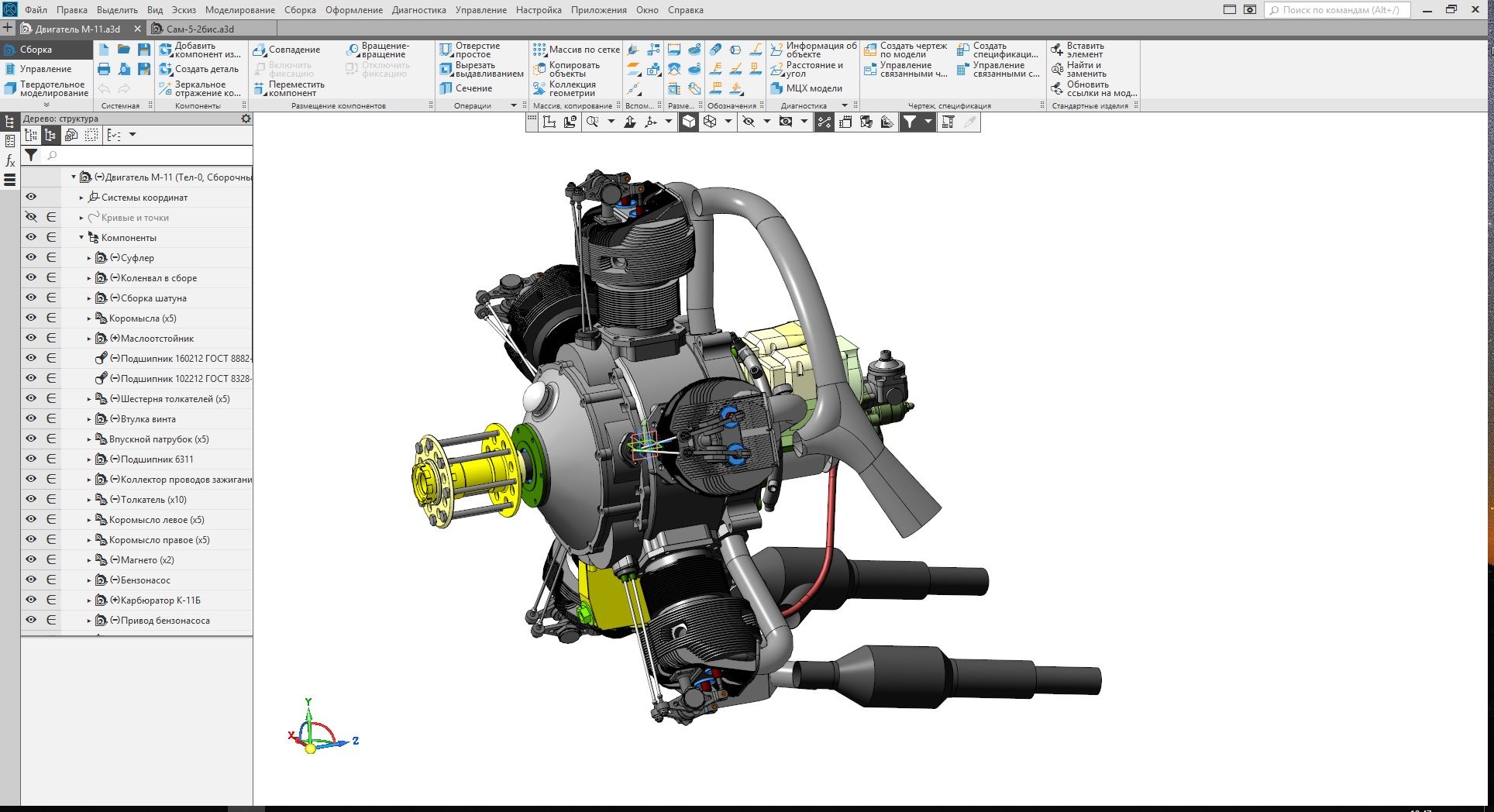Open tree panel settings gear
The image size is (1494, 812).
[246, 119]
